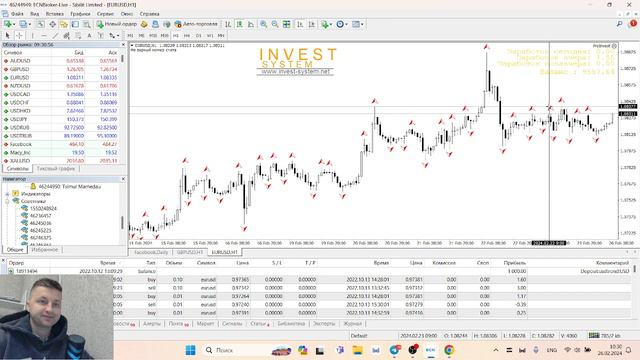Screen dimensions: 640x360
Task: Switch timeframe to MN
Action: pos(221,36)
